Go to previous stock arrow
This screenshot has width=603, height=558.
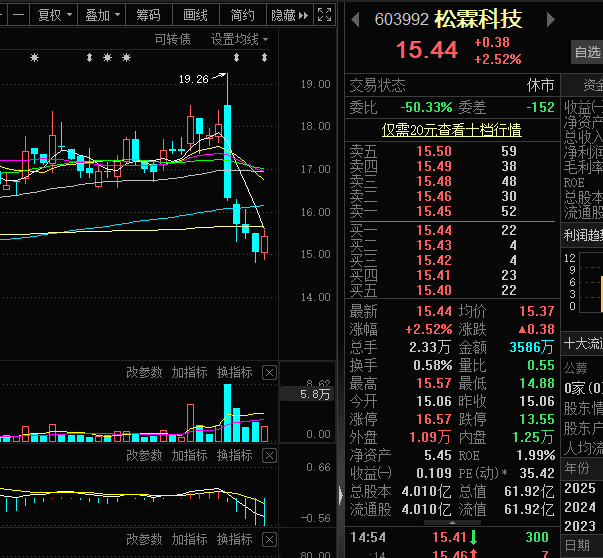[356, 20]
